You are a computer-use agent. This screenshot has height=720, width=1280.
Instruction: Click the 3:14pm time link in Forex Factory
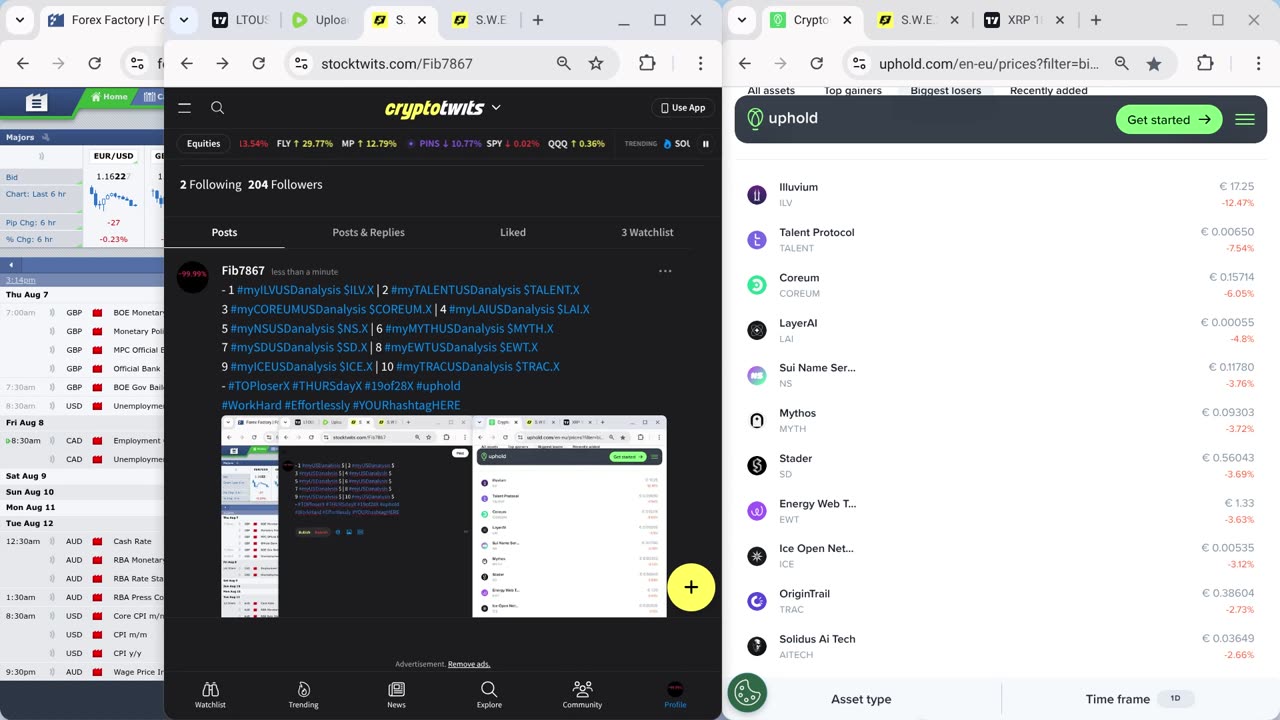pyautogui.click(x=20, y=280)
